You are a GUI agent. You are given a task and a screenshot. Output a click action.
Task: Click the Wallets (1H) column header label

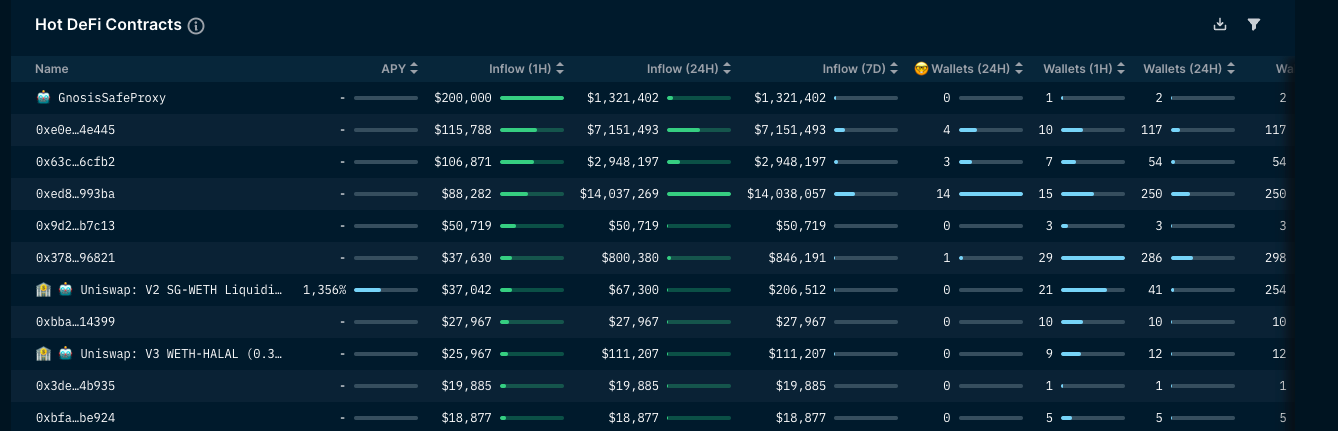[1078, 69]
